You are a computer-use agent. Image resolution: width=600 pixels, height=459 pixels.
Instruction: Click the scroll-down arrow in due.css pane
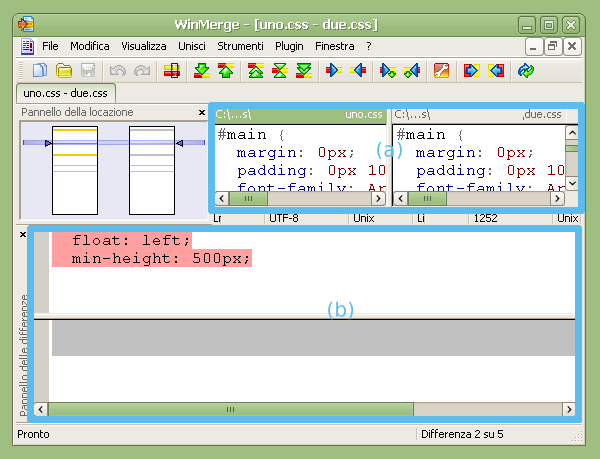point(572,184)
